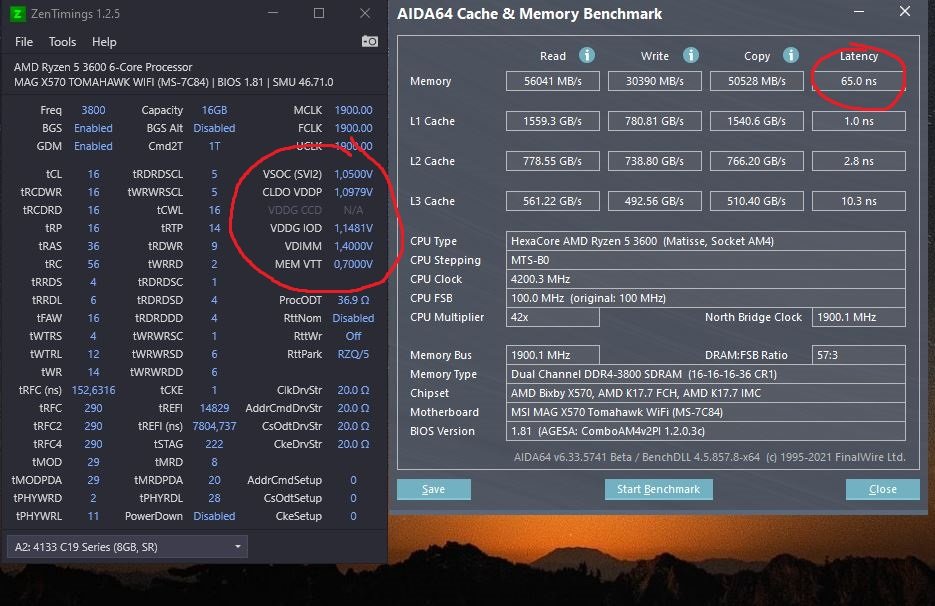Click the CPU Stepping value MTS-B0
The width and height of the screenshot is (935, 606).
tap(705, 260)
